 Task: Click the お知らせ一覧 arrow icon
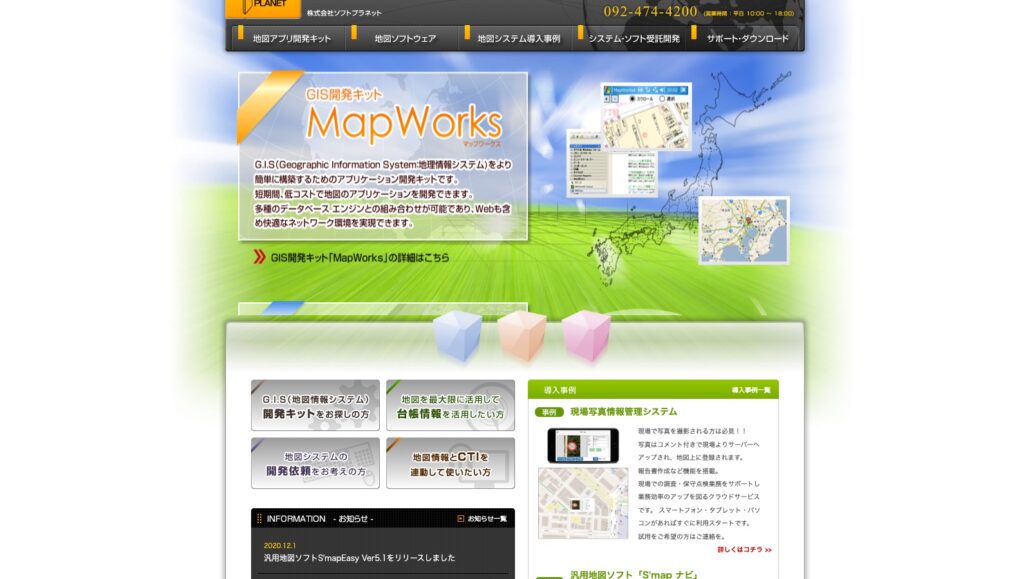coord(460,519)
